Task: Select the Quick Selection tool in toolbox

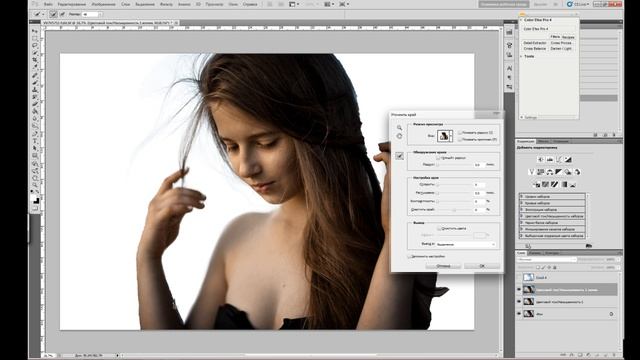Action: point(35,53)
